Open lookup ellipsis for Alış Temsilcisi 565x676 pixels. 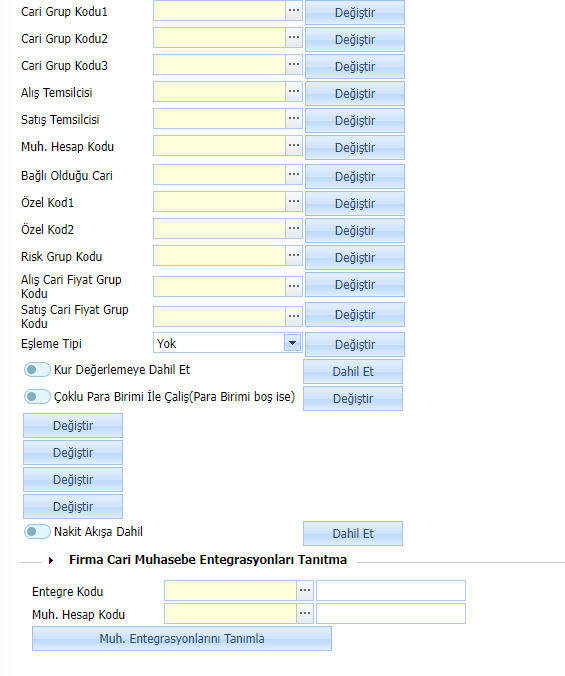coord(294,91)
